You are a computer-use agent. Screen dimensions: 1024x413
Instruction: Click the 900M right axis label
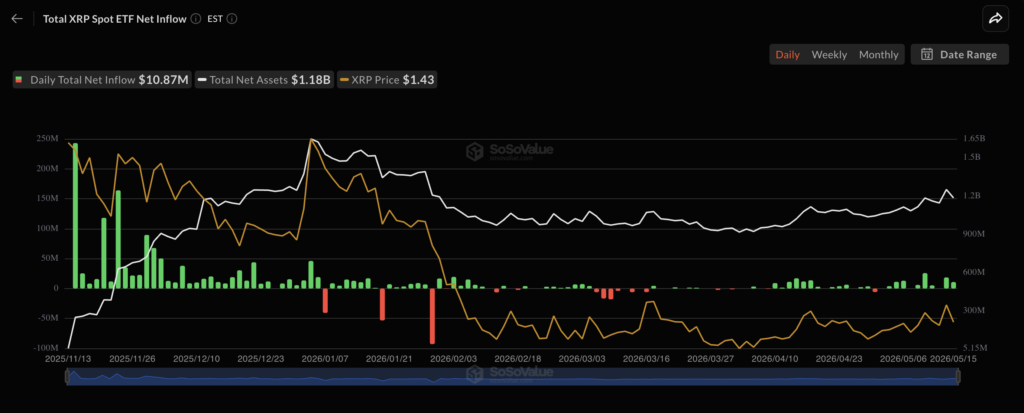974,233
